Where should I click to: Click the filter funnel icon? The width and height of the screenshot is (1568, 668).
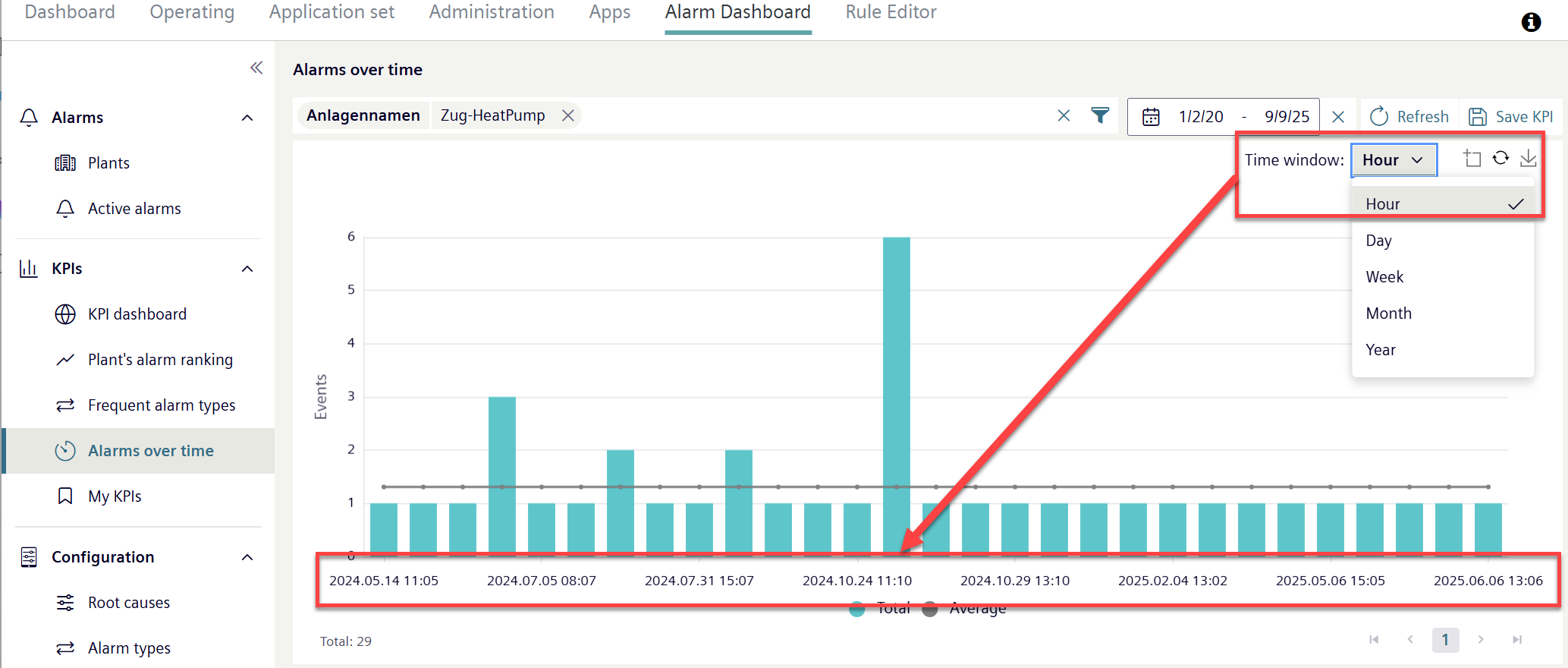click(x=1100, y=115)
